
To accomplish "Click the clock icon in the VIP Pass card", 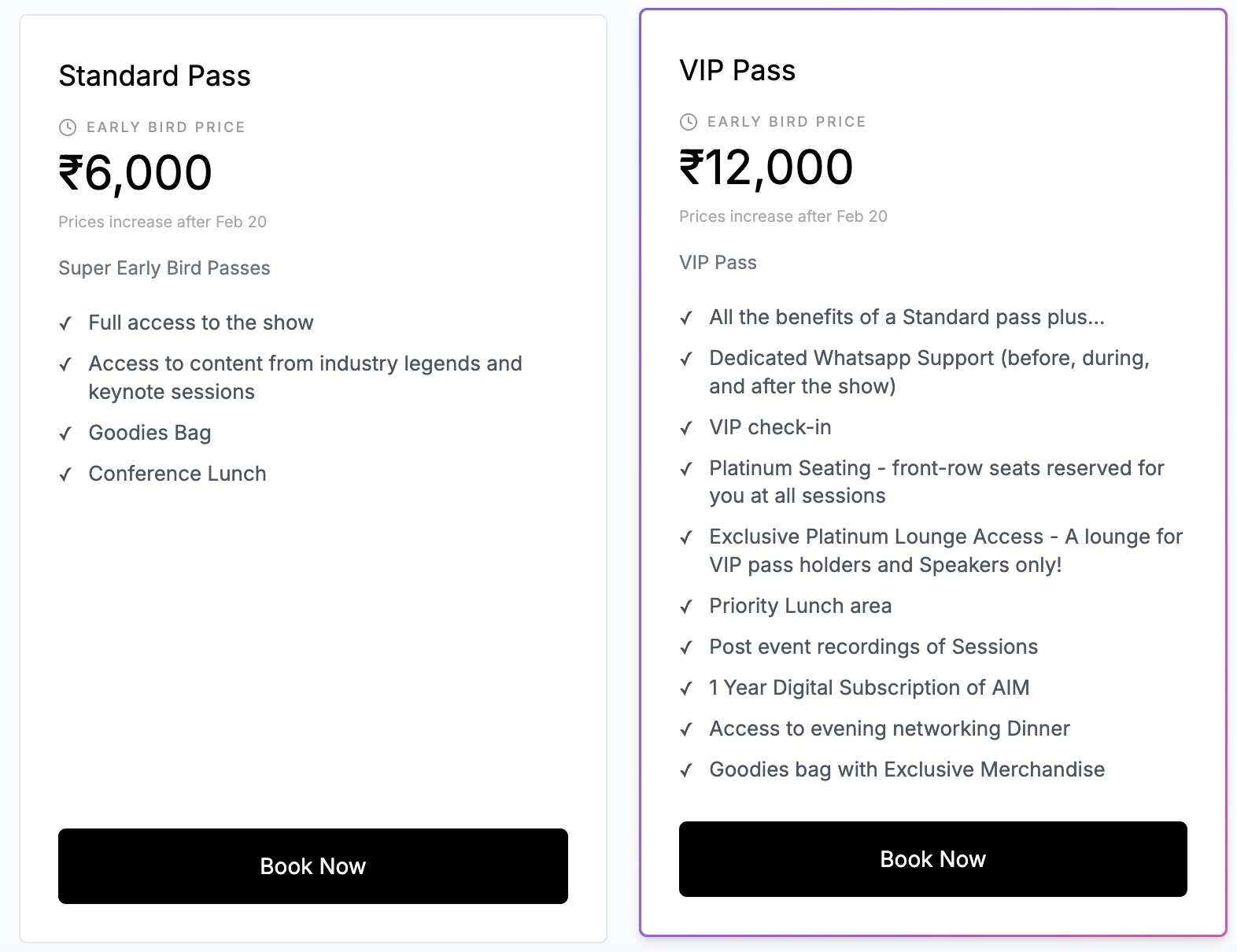I will click(689, 122).
